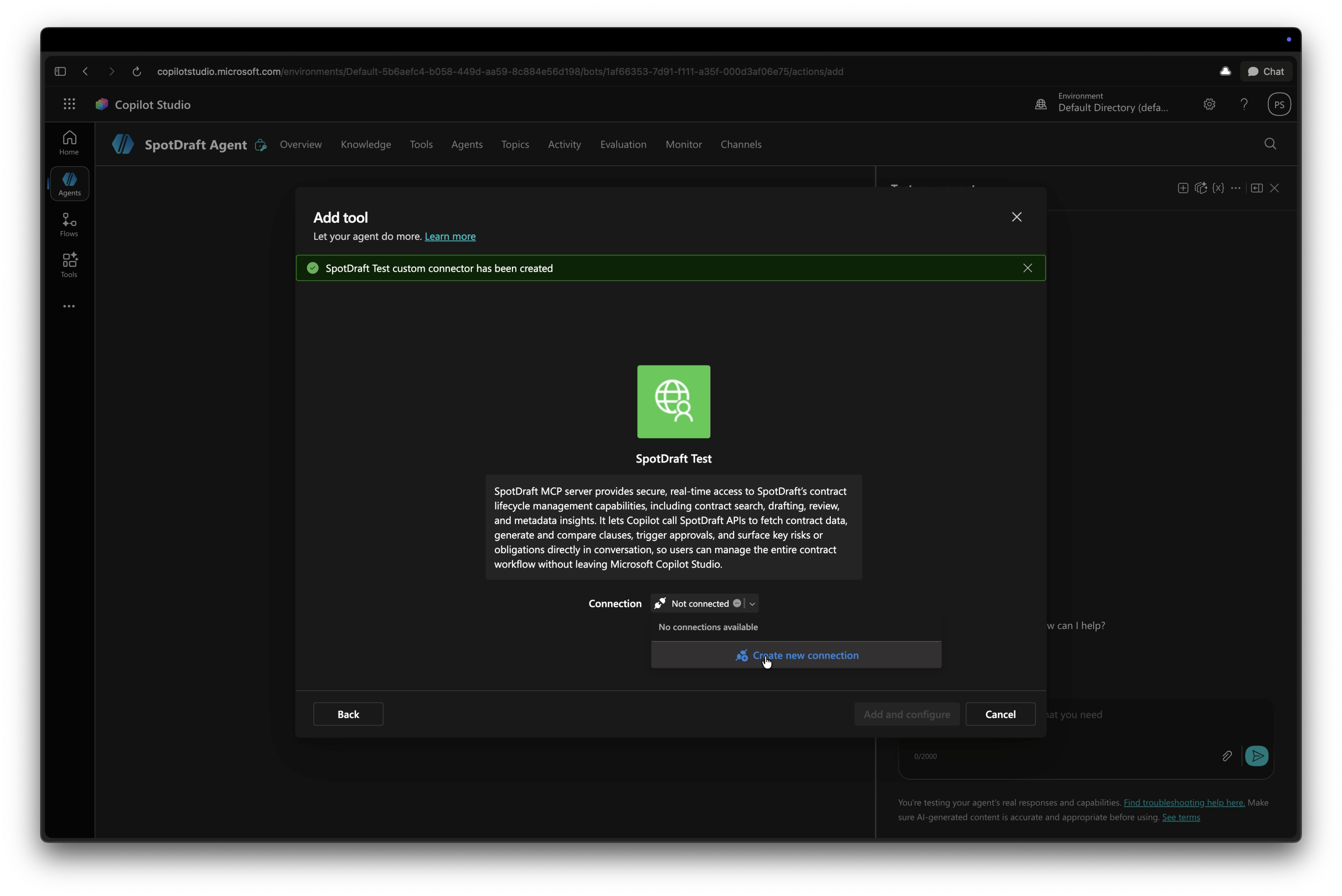Click the browser address bar URL

(x=500, y=71)
